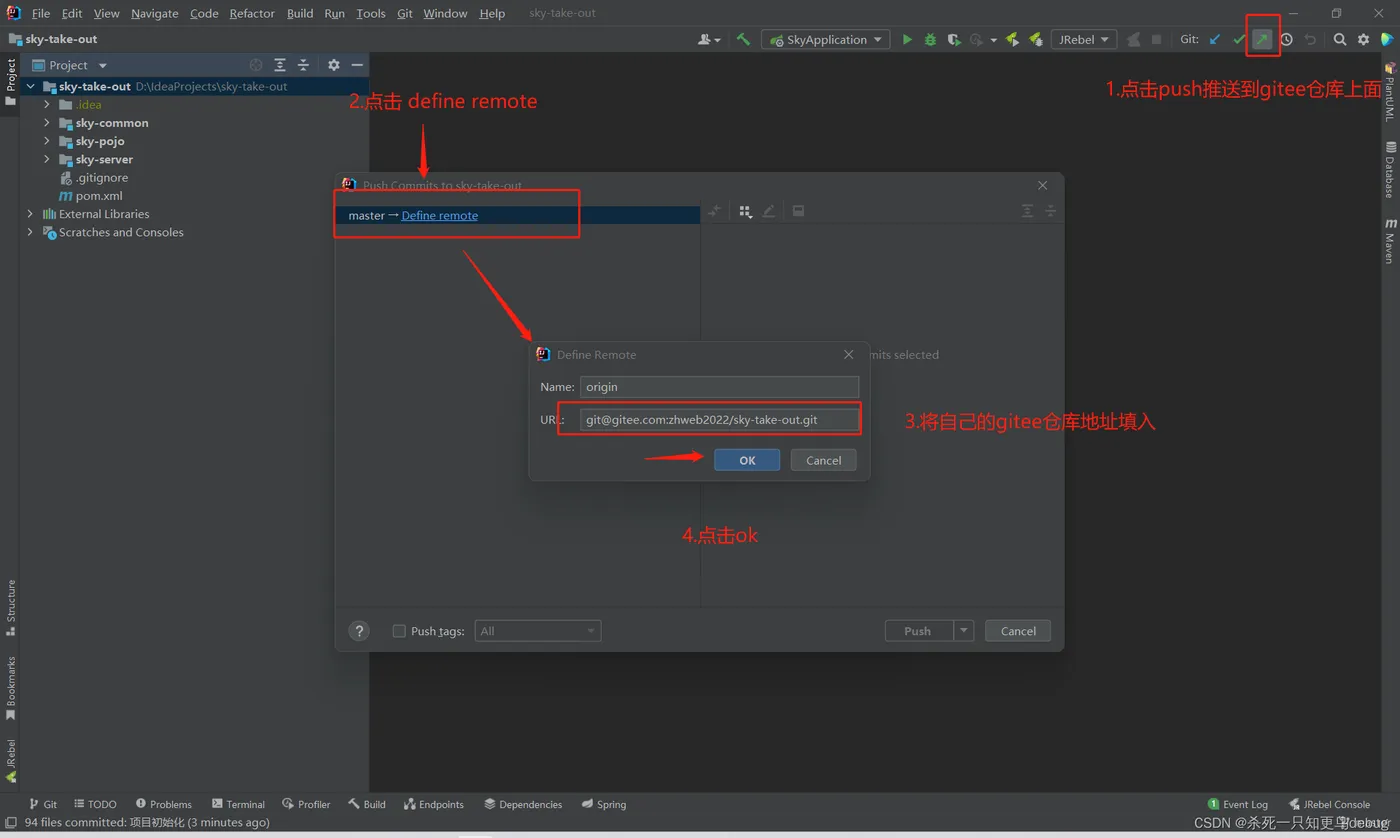This screenshot has width=1400, height=838.
Task: Click the Git Update Project arrow
Action: pyautogui.click(x=1215, y=40)
